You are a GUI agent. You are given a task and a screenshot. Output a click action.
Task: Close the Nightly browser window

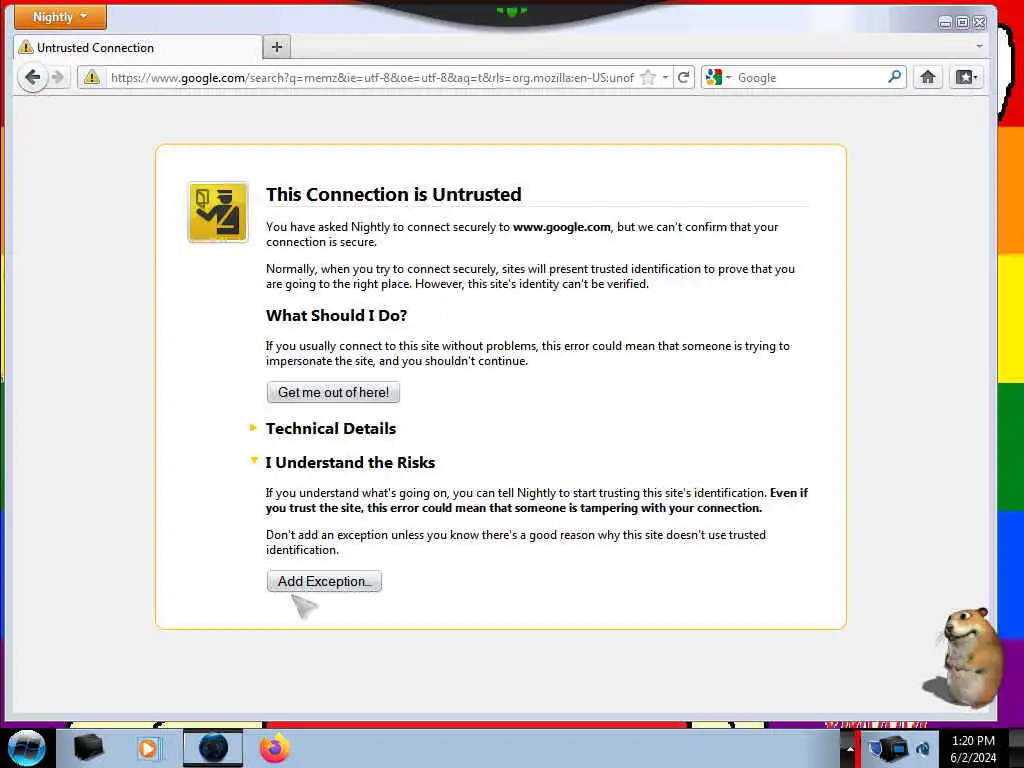click(980, 23)
